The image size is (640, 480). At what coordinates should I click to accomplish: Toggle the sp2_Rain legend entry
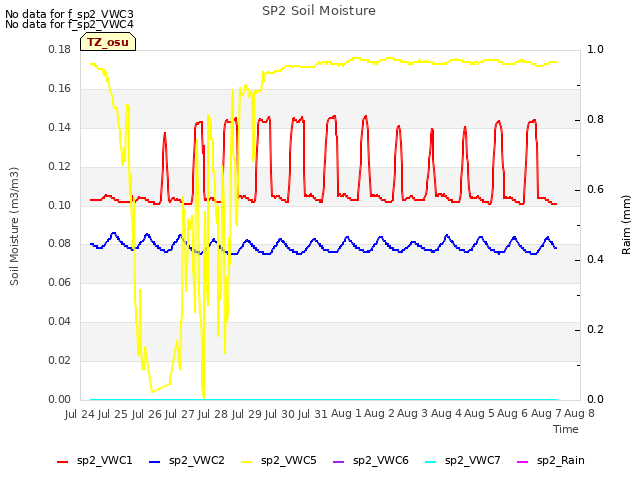[x=551, y=460]
